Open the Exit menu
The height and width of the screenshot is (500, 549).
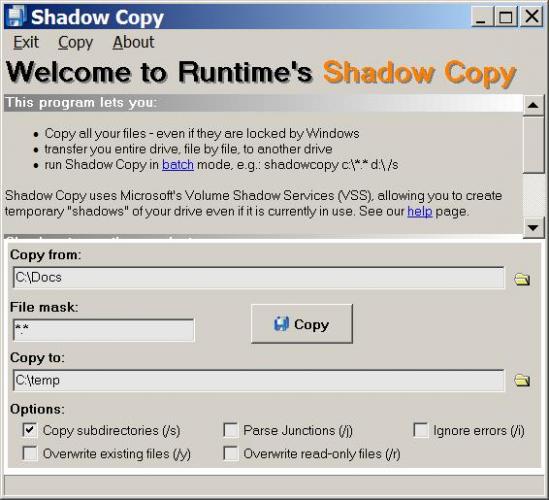pyautogui.click(x=26, y=42)
